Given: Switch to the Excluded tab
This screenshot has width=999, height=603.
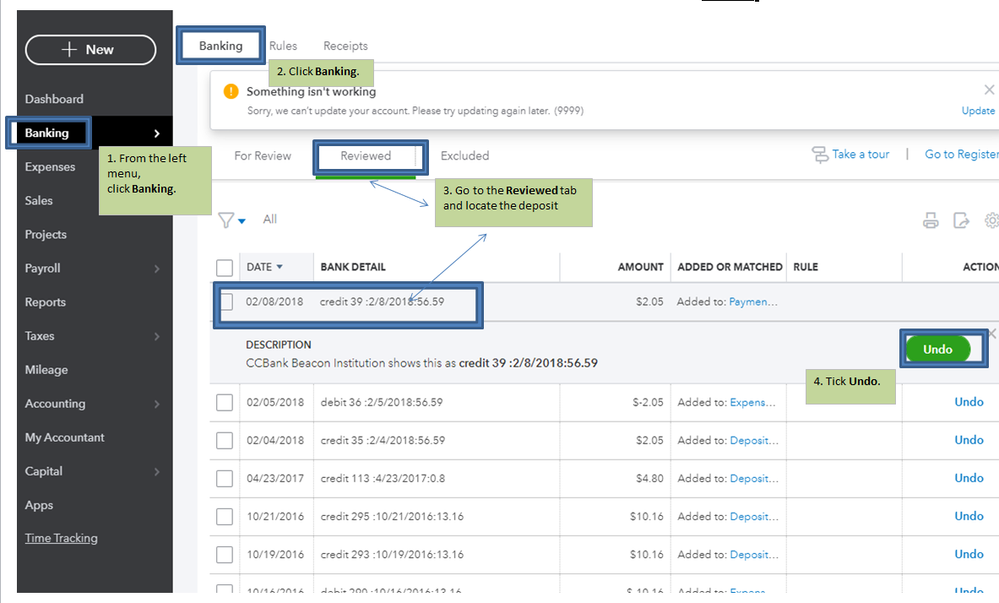Looking at the screenshot, I should 465,156.
